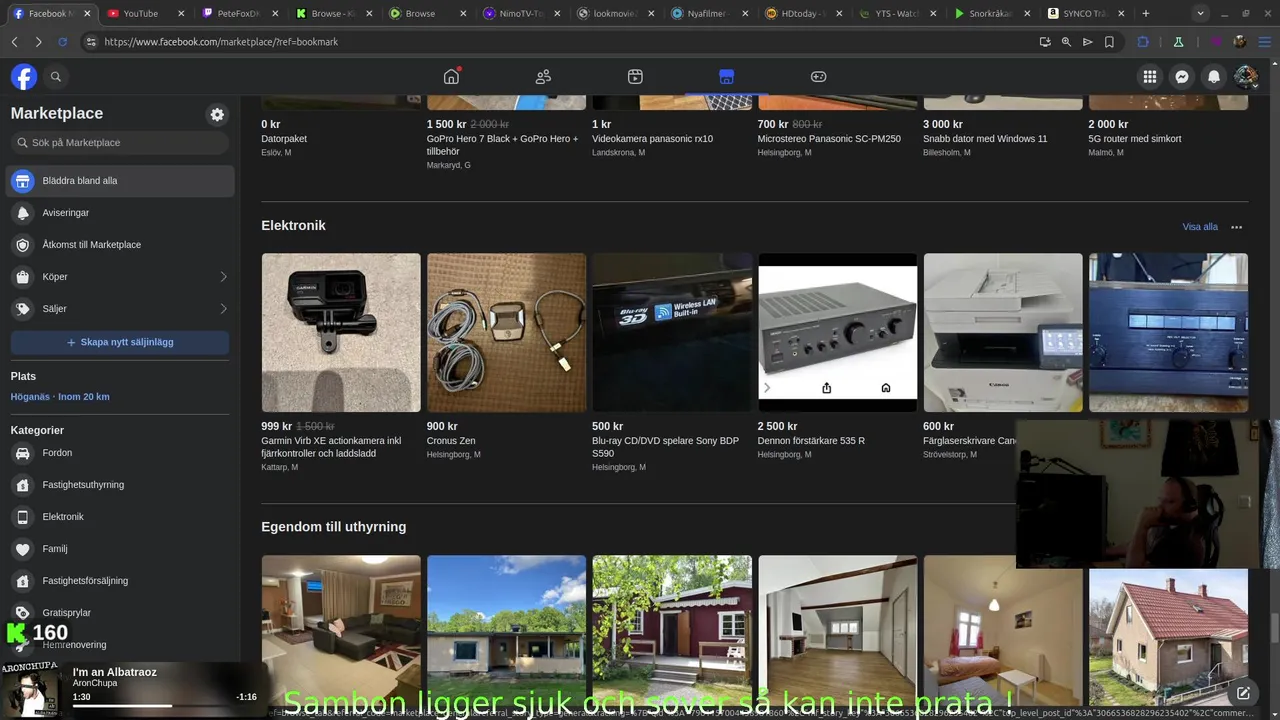
Task: Open the notifications bell in the header
Action: click(x=1213, y=77)
